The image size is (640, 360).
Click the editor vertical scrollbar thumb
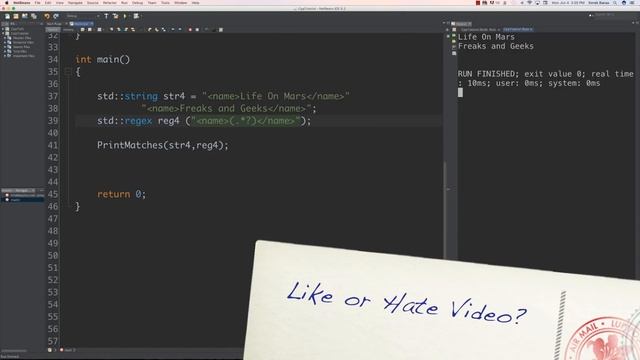click(445, 210)
